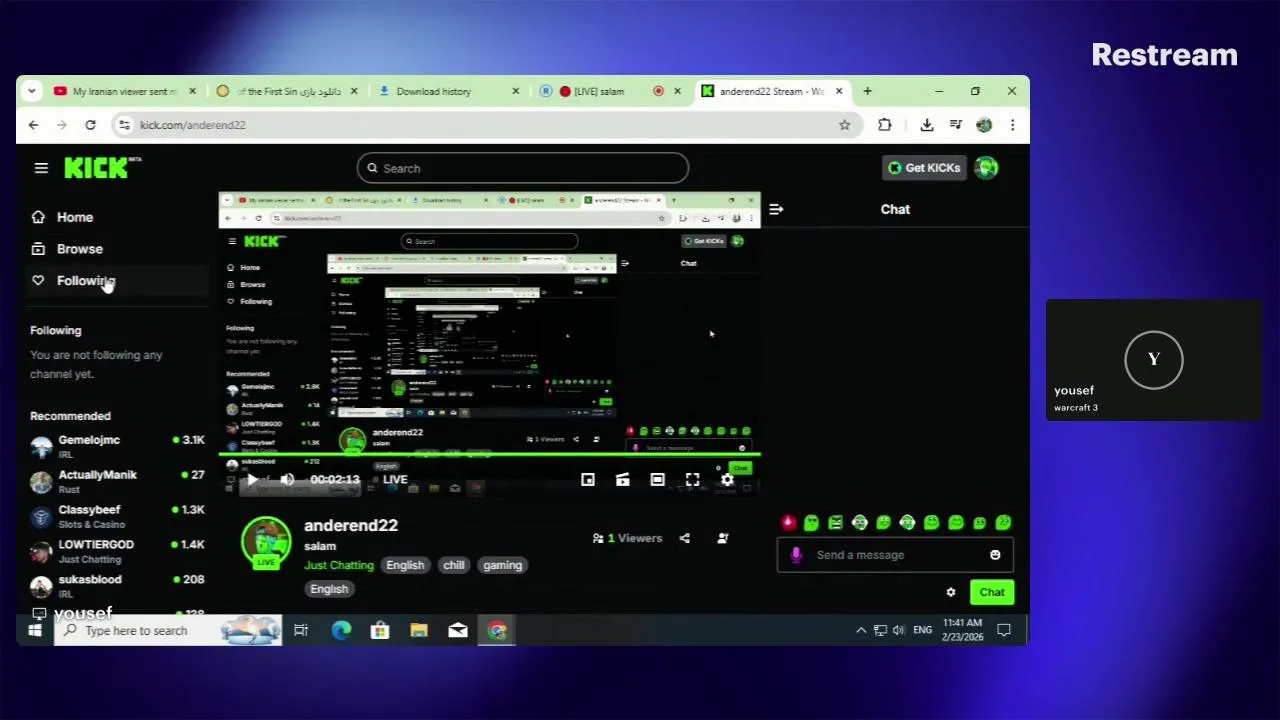Open Task View on the taskbar
The width and height of the screenshot is (1280, 720).
(x=301, y=631)
